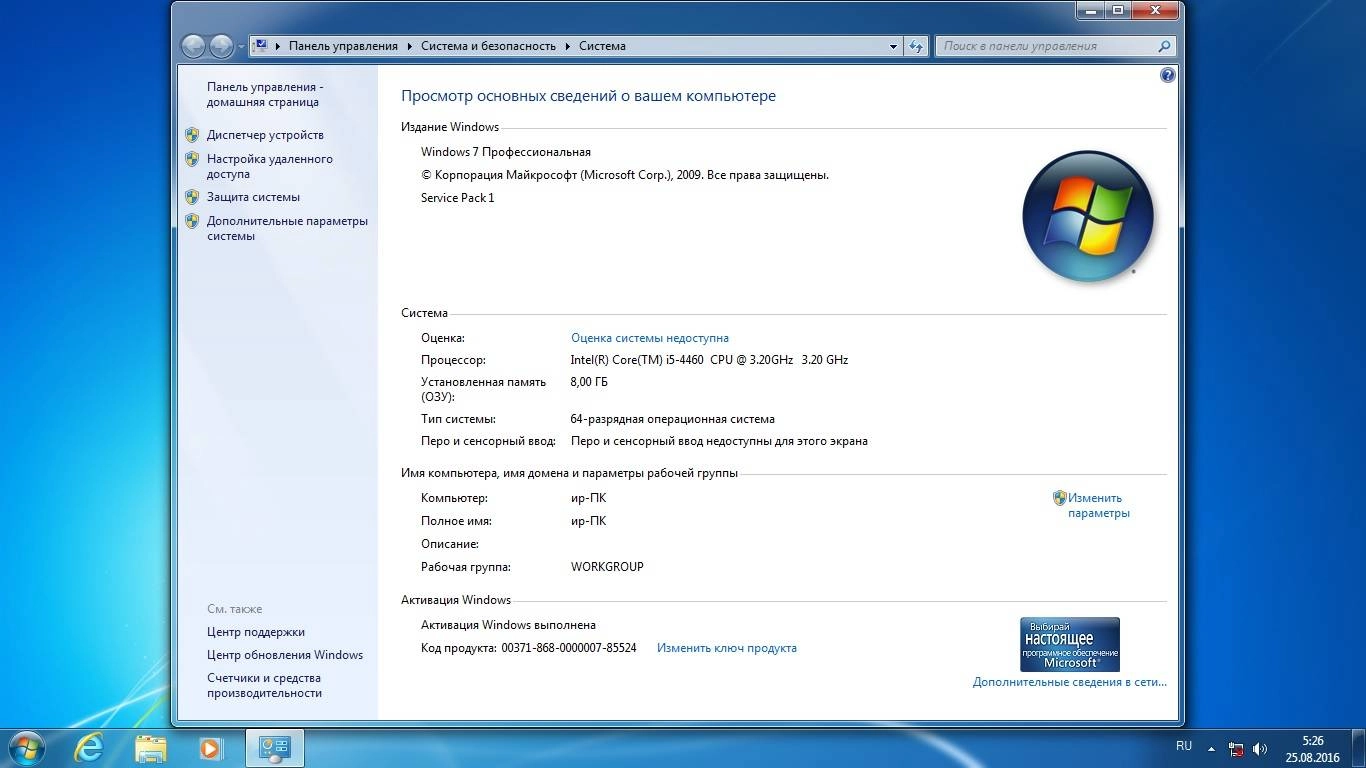Image resolution: width=1366 pixels, height=768 pixels.
Task: Click Изменить параметры link
Action: pos(1098,505)
